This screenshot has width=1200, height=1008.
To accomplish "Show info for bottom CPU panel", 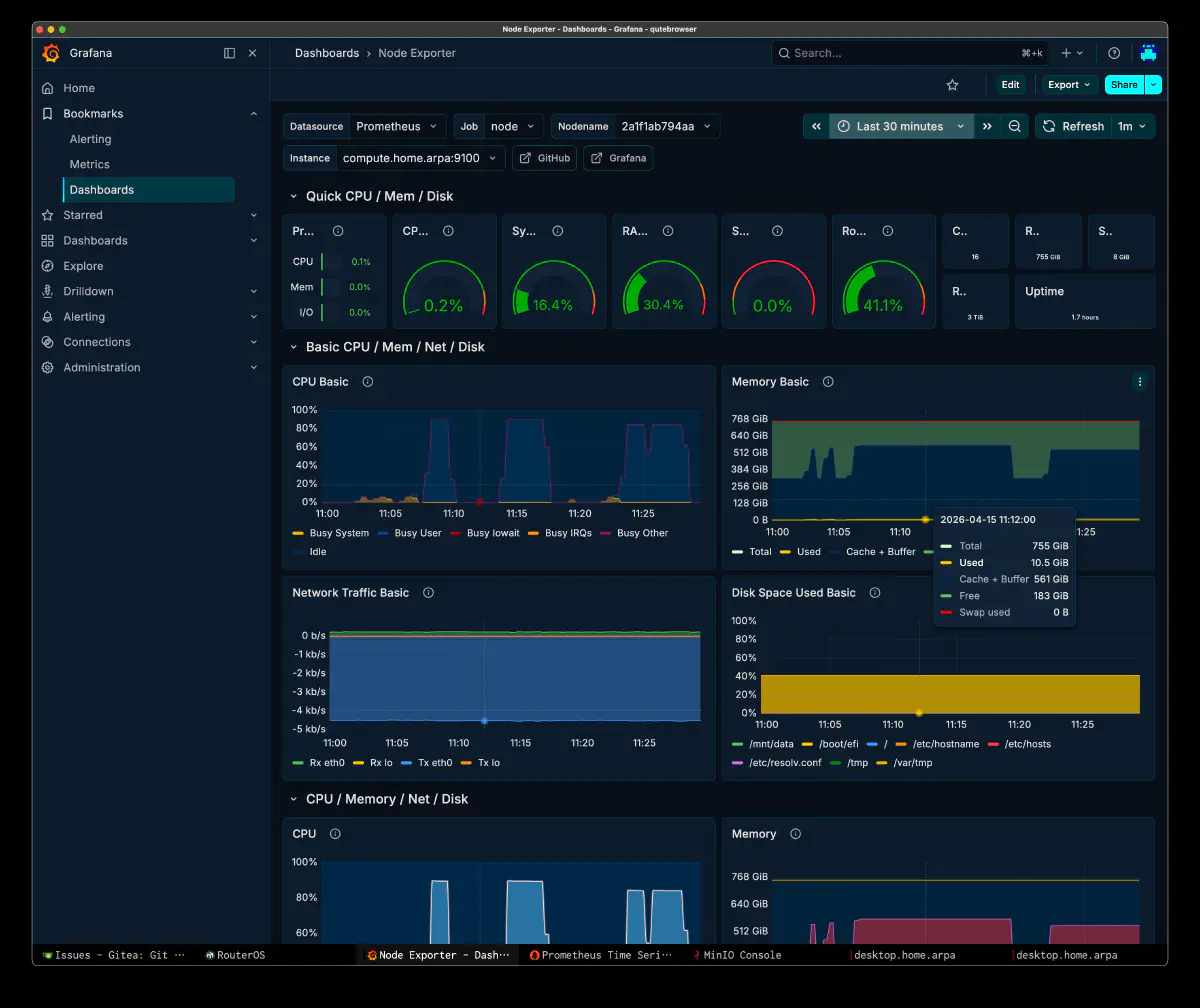I will click(x=335, y=834).
